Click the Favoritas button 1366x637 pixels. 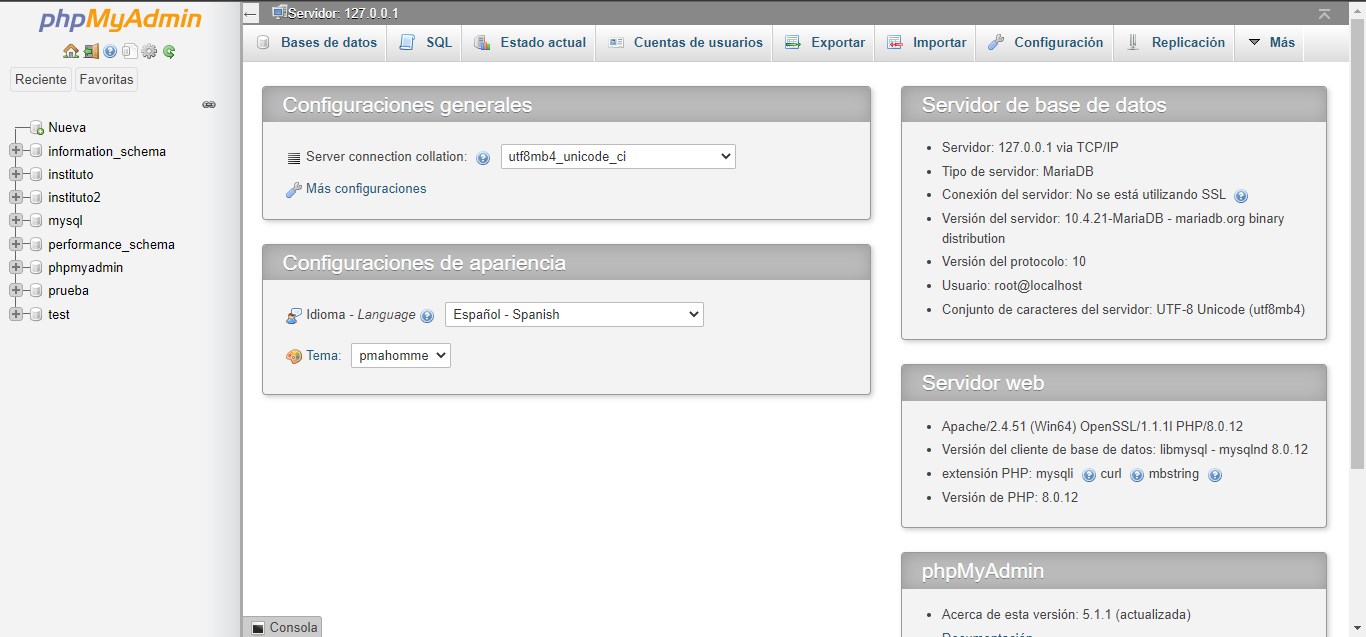pos(106,80)
